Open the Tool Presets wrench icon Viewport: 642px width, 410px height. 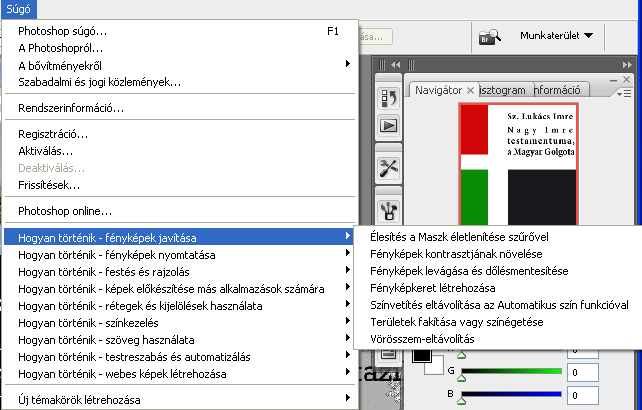tap(389, 168)
